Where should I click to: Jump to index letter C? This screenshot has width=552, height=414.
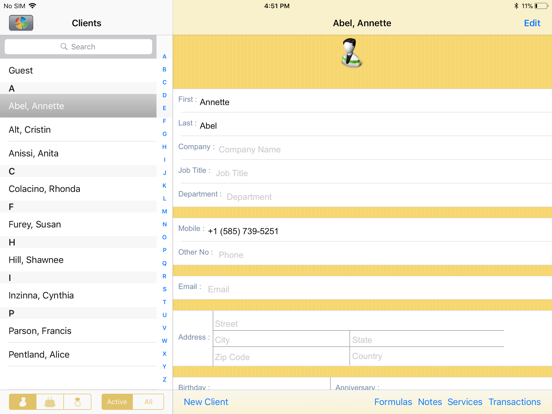click(164, 82)
